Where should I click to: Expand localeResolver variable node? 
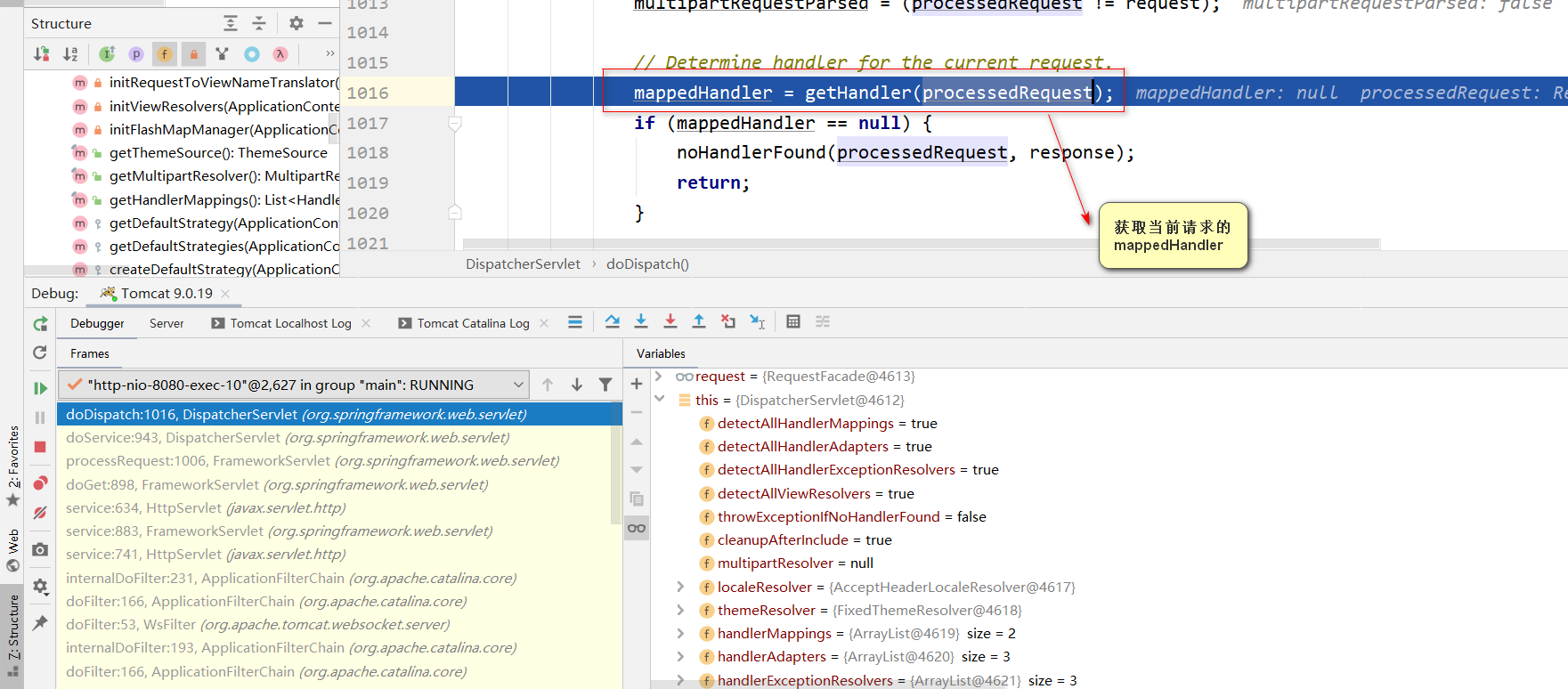tap(680, 587)
